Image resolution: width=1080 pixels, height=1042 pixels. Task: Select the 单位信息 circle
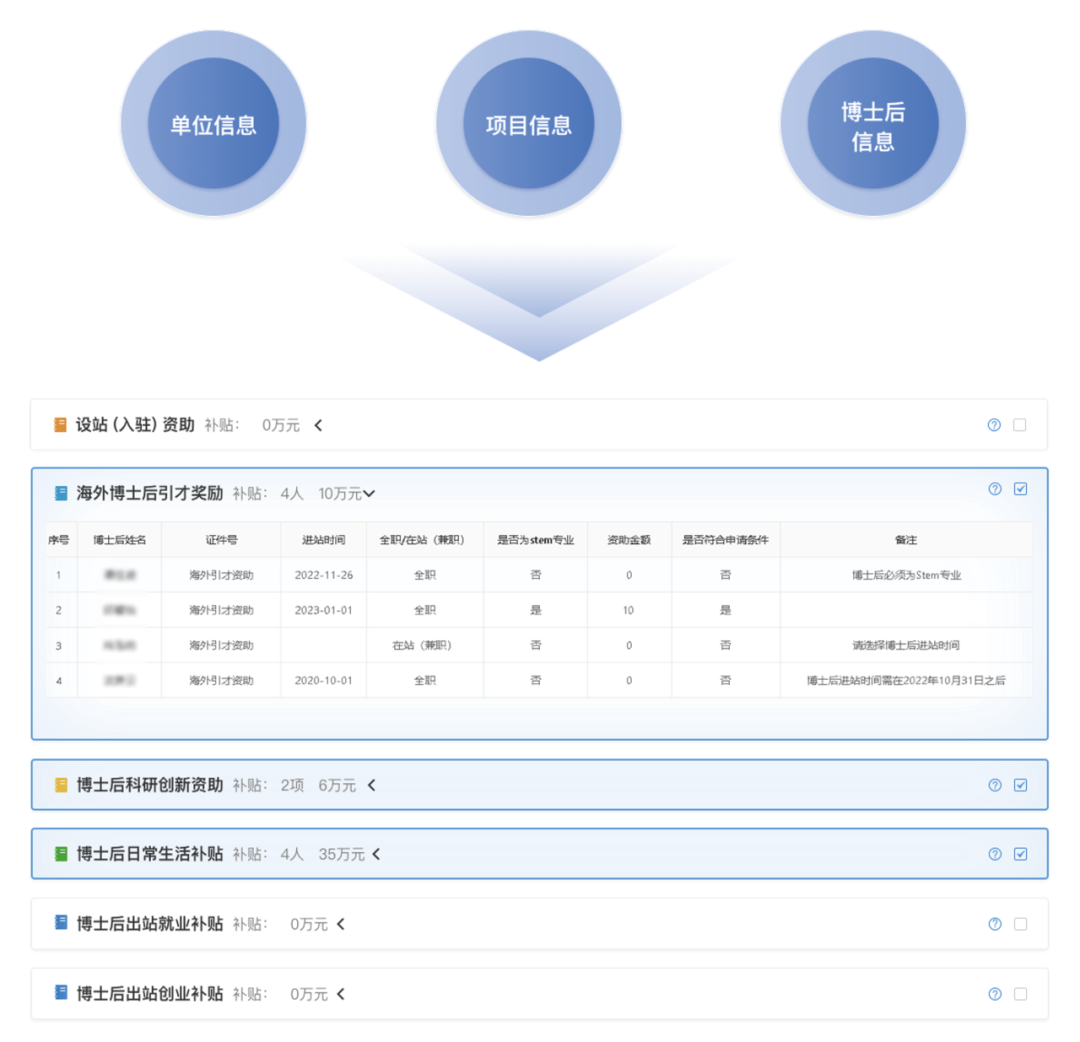tap(213, 124)
